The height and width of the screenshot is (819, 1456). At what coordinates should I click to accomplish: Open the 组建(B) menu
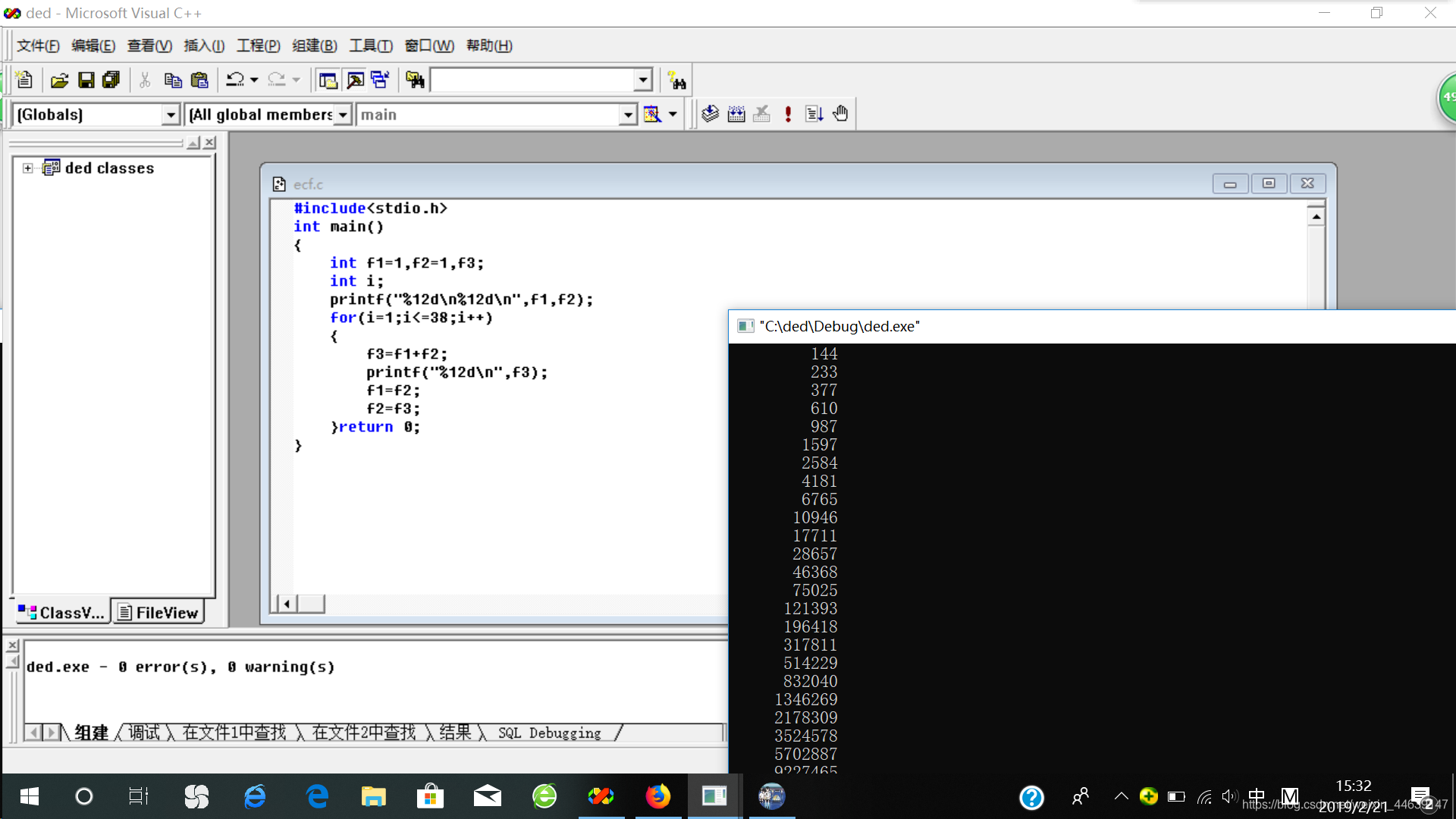coord(315,45)
